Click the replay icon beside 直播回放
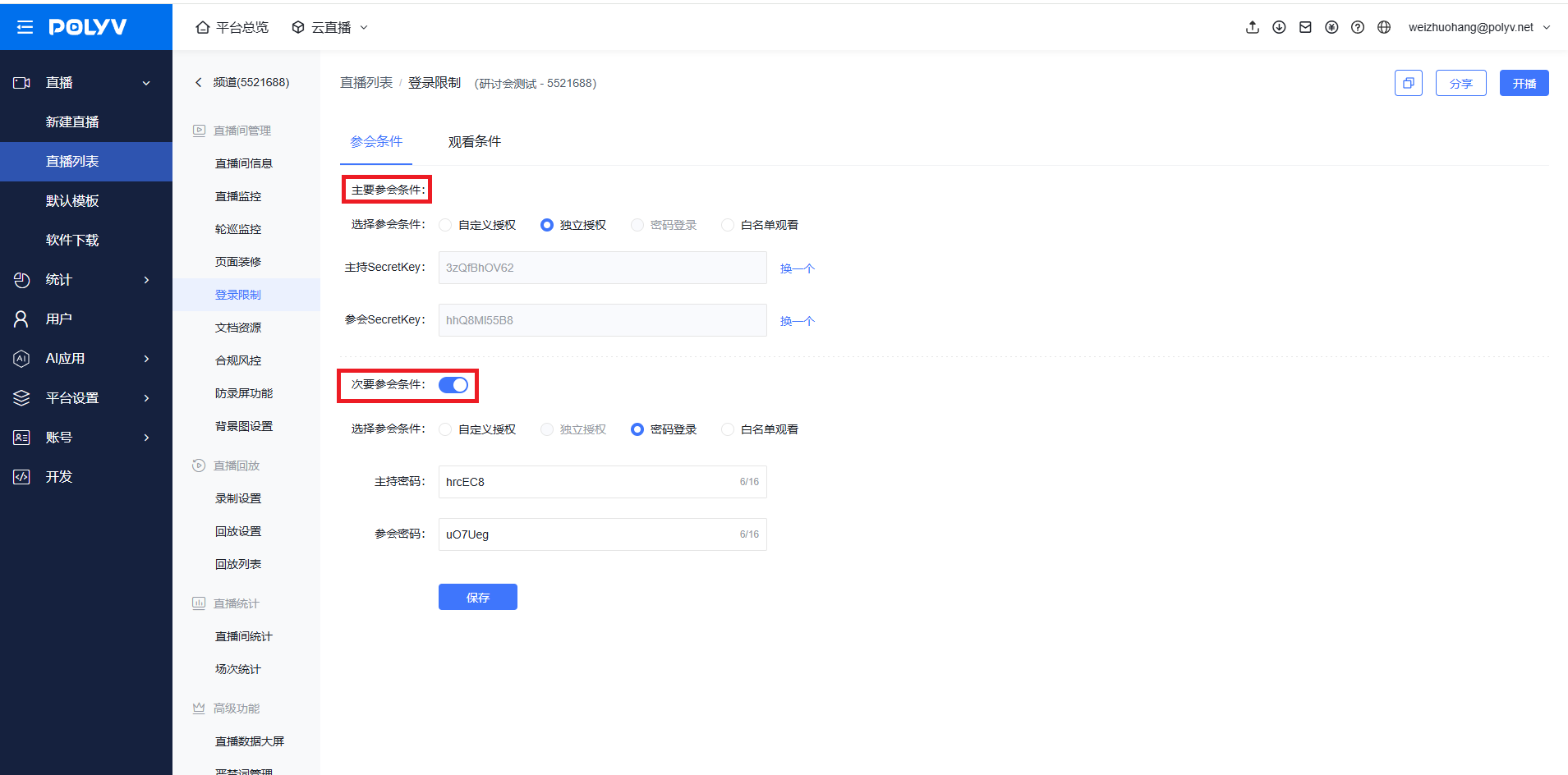The height and width of the screenshot is (775, 1568). coord(199,465)
